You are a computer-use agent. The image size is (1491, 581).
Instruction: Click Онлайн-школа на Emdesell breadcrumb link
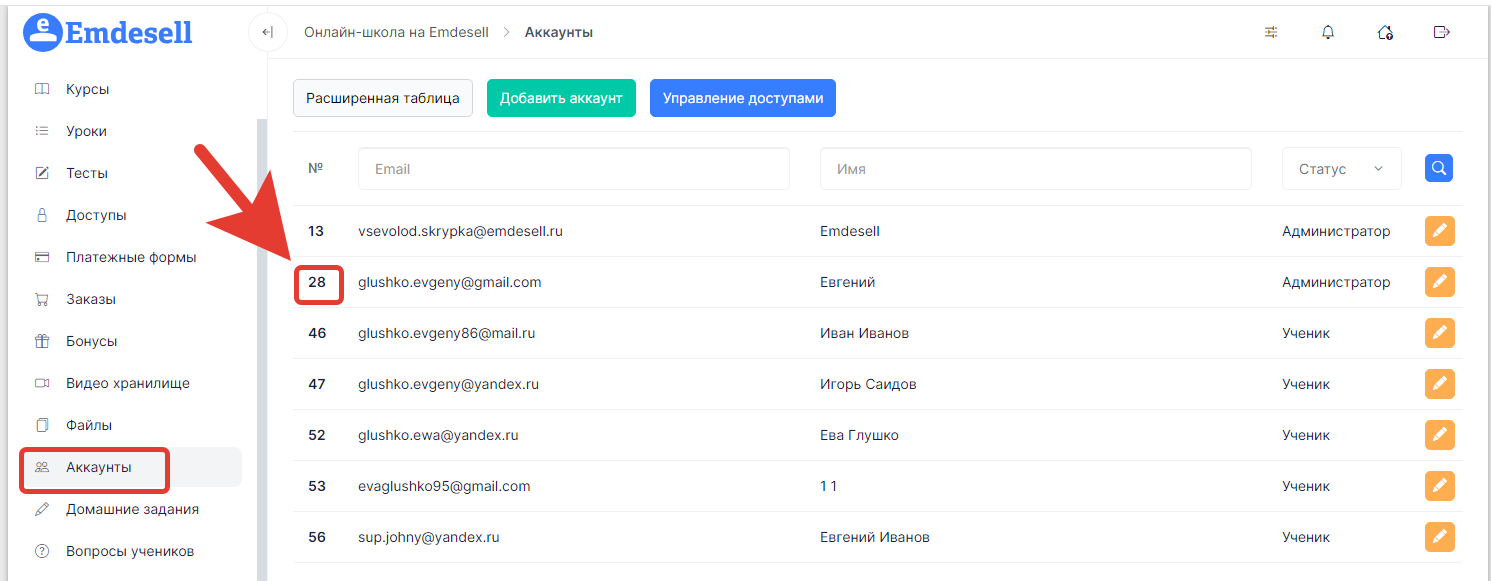click(396, 32)
